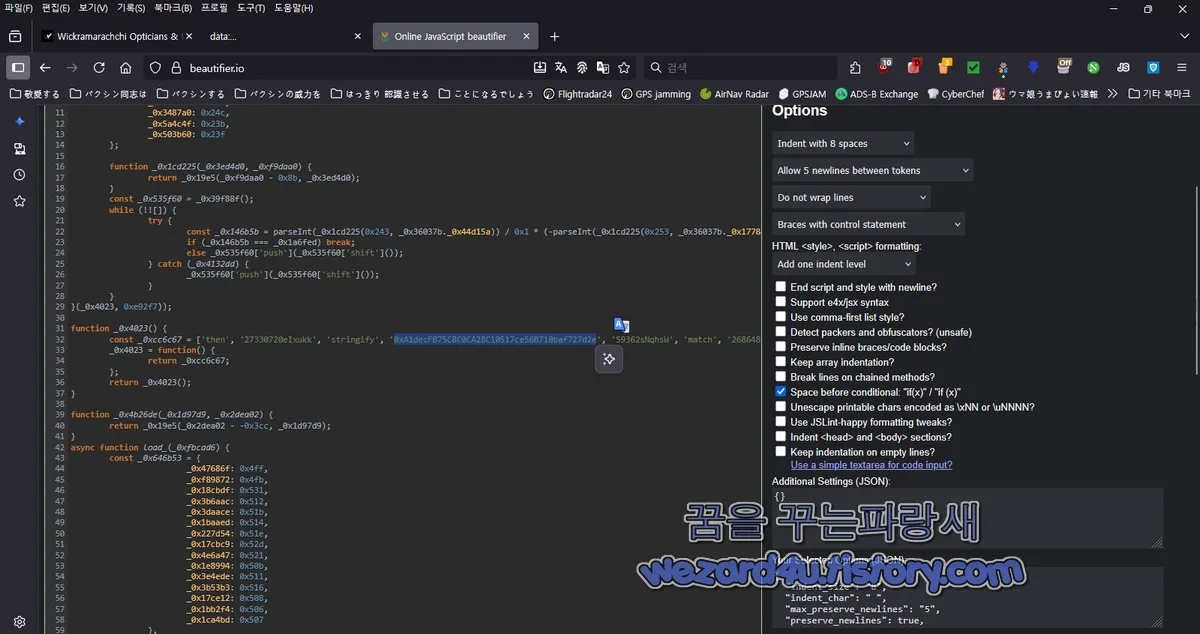Screen dimensions: 1200x634
Task: Click the tracking protection shield icon
Action: tap(155, 68)
